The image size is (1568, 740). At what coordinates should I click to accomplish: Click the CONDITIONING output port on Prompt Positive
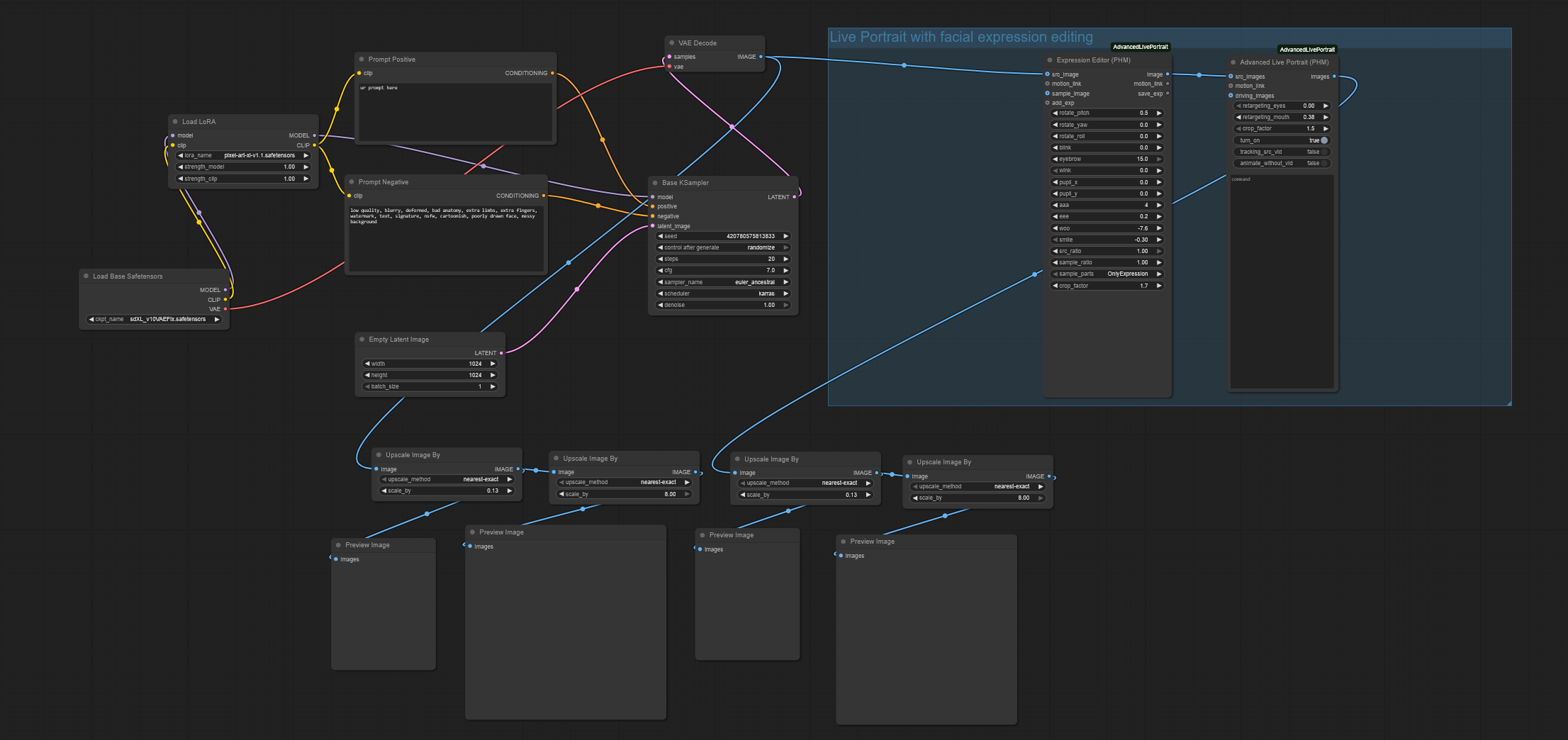tap(552, 73)
